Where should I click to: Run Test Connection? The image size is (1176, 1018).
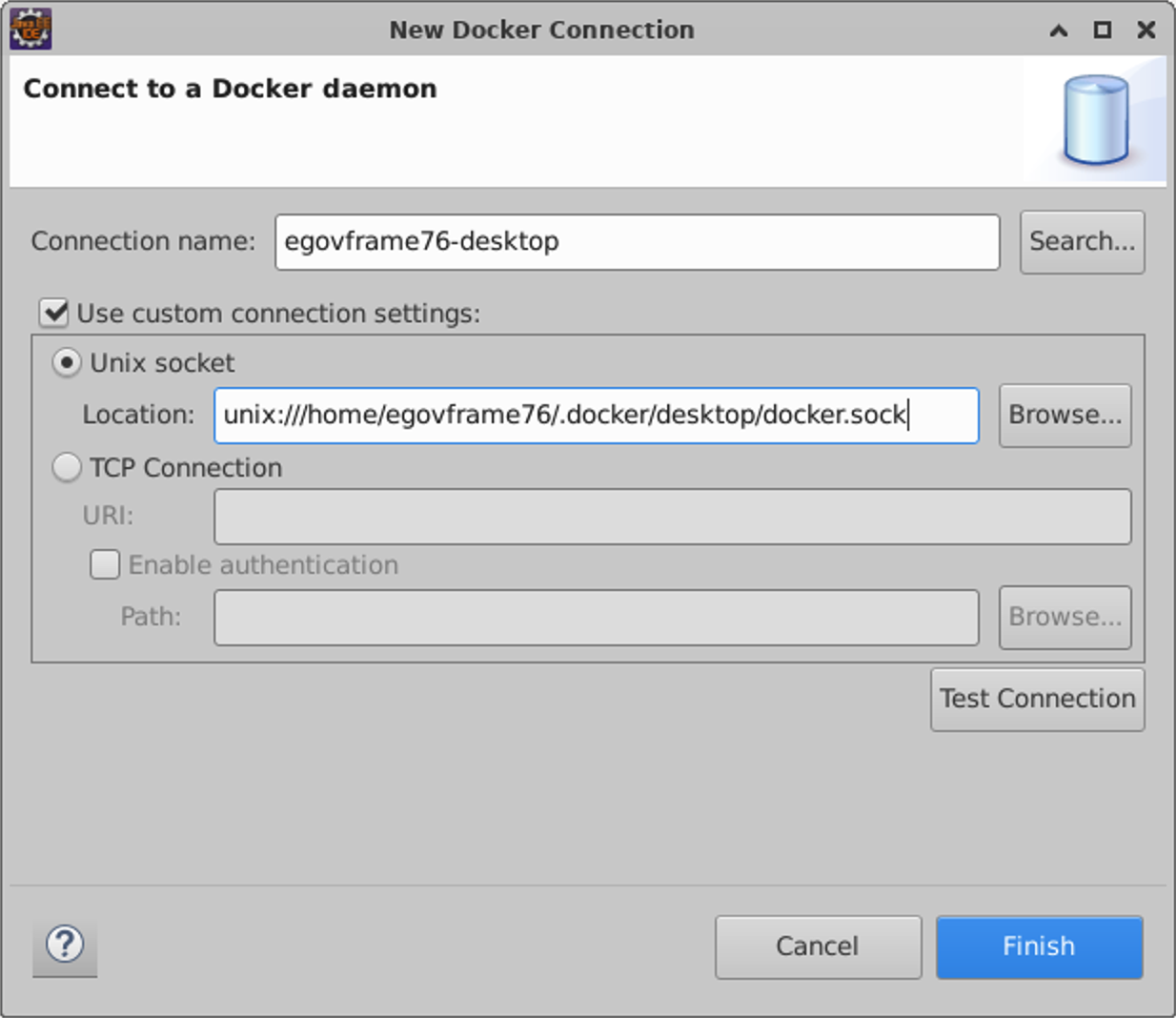(1037, 700)
